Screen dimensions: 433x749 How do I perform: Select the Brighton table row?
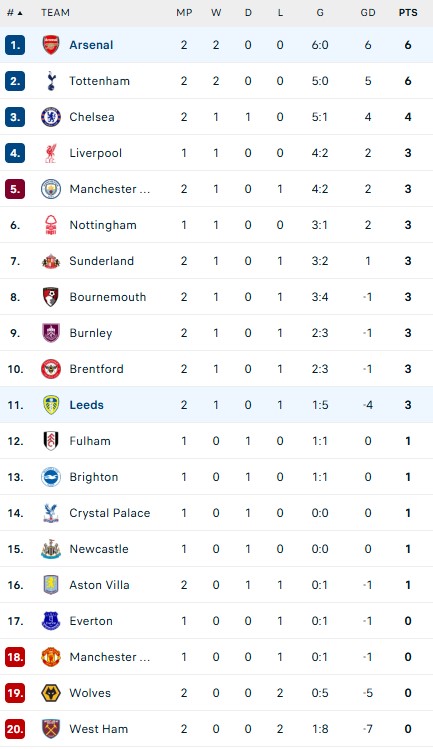[216, 477]
